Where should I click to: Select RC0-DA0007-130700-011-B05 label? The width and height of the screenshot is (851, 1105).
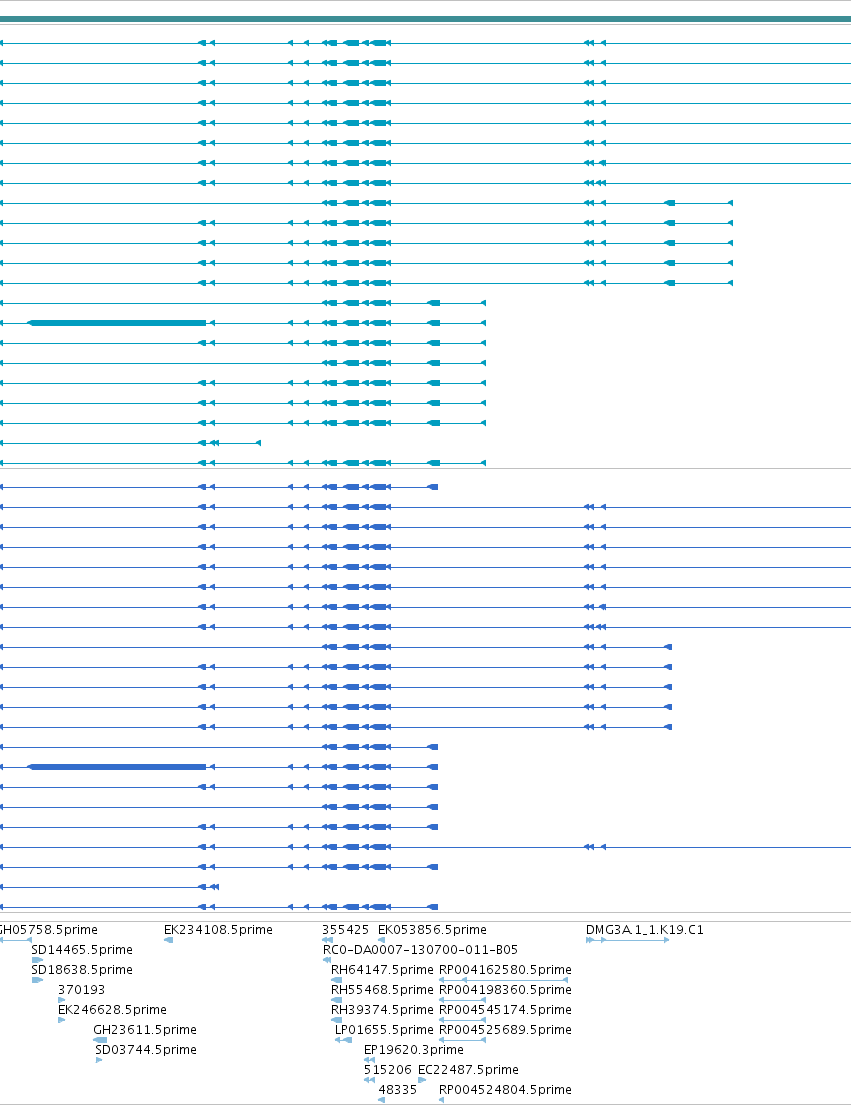(x=420, y=949)
